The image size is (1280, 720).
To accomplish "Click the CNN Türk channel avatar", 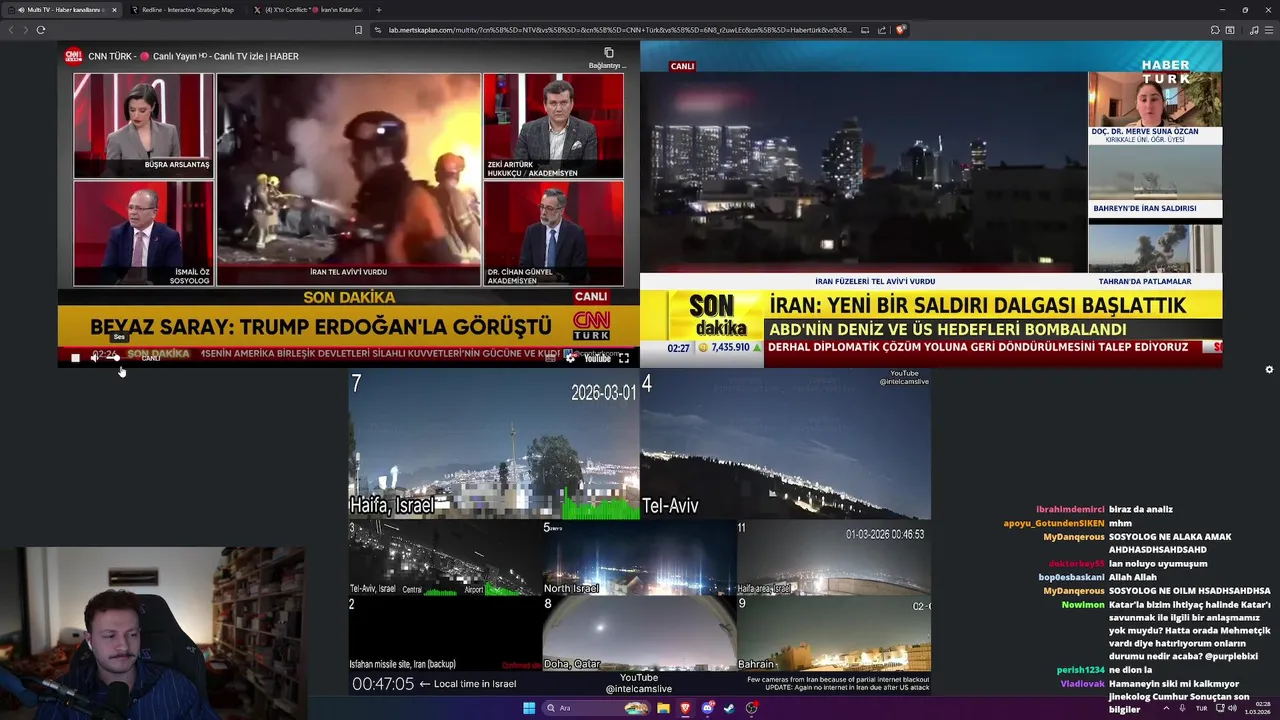I will (x=73, y=56).
